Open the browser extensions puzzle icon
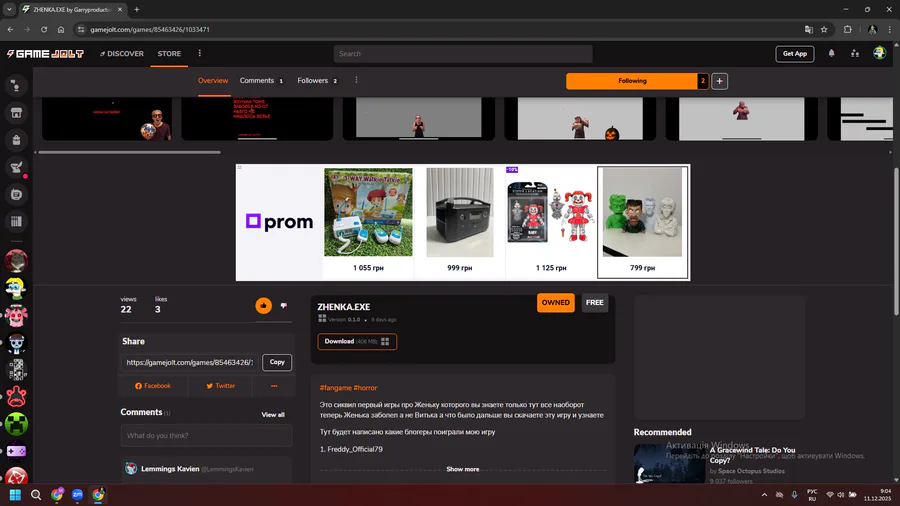The image size is (900, 506). [848, 29]
